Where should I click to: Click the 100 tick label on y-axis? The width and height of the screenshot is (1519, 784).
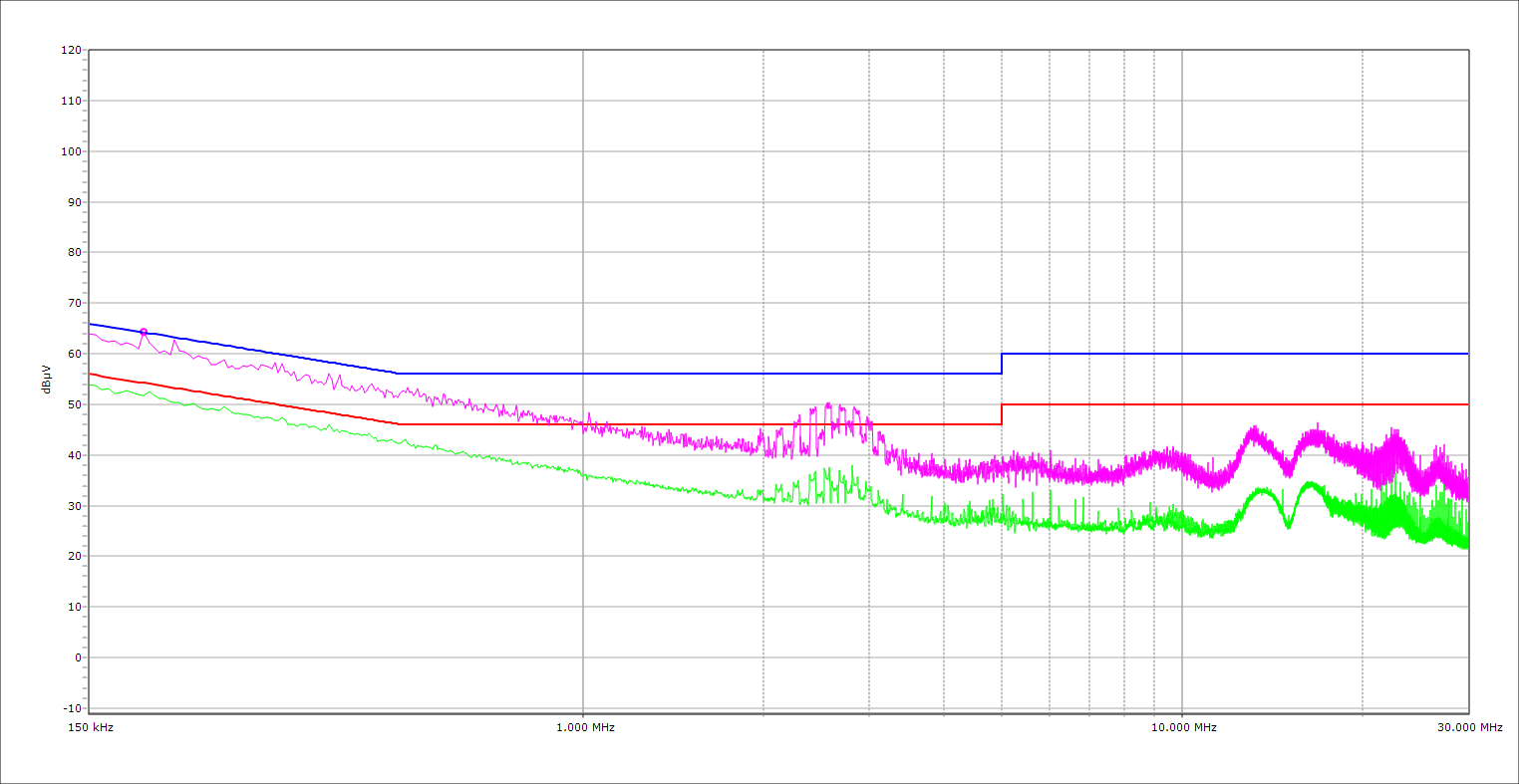click(x=71, y=151)
